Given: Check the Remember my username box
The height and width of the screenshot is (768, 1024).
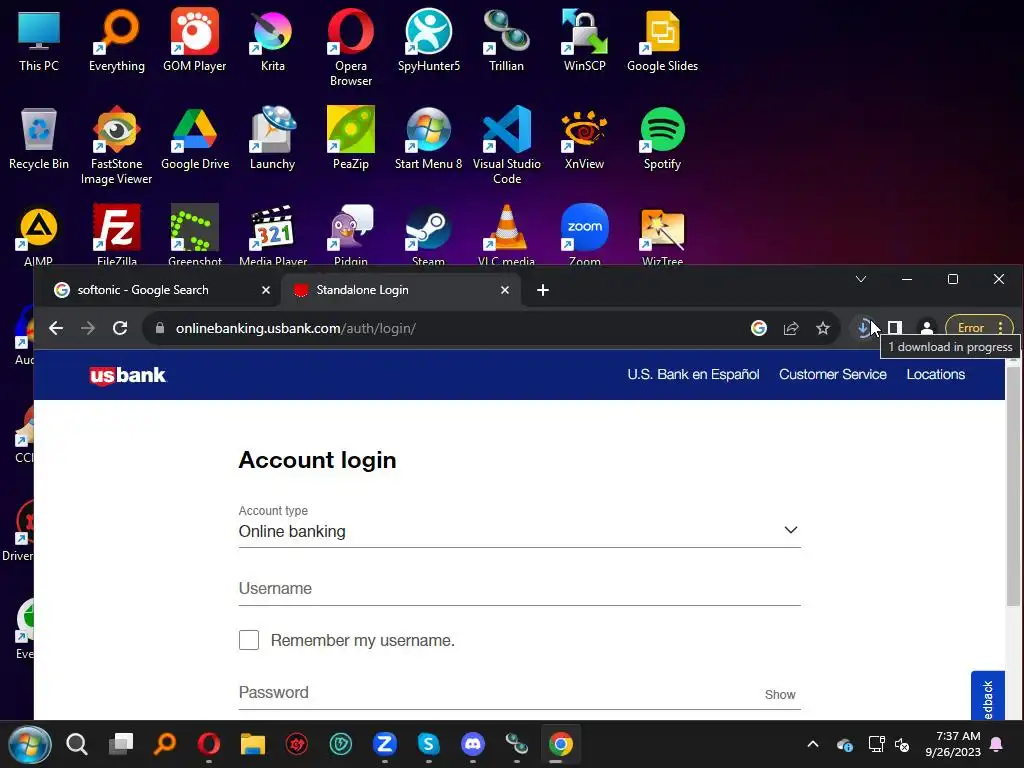Looking at the screenshot, I should (249, 640).
